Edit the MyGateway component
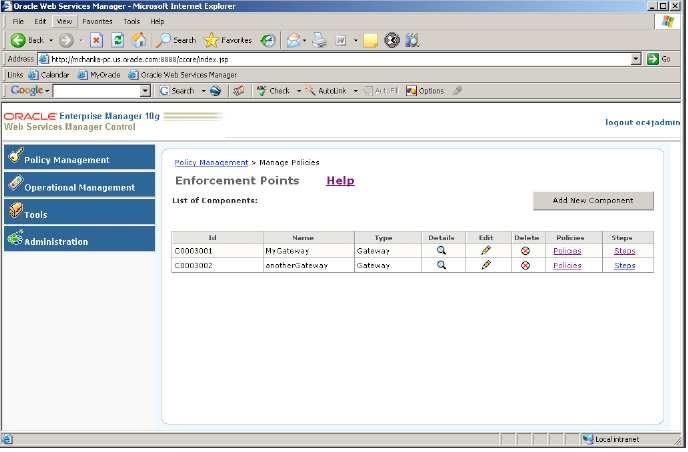The height and width of the screenshot is (452, 688). 486,251
